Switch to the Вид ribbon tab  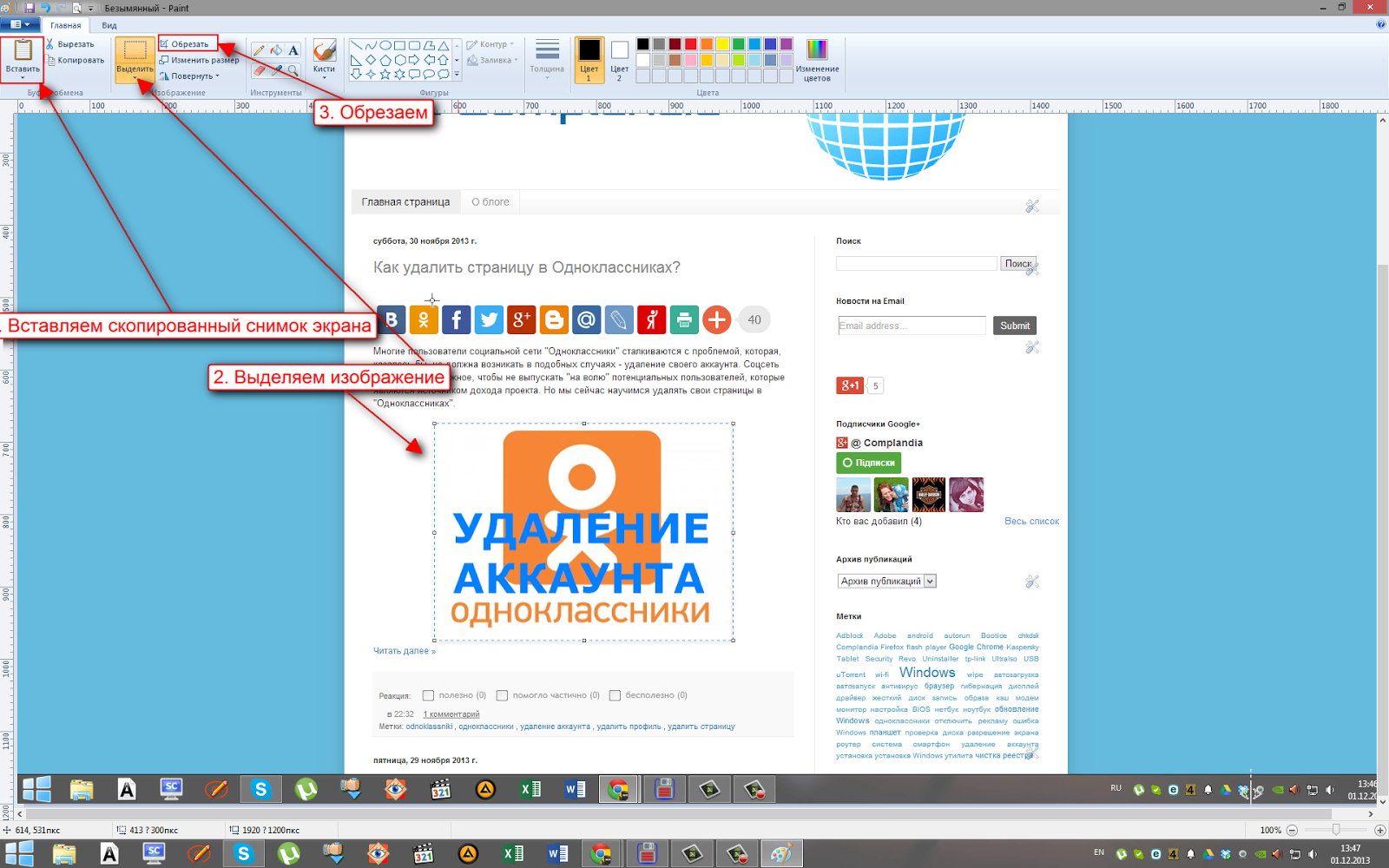109,25
